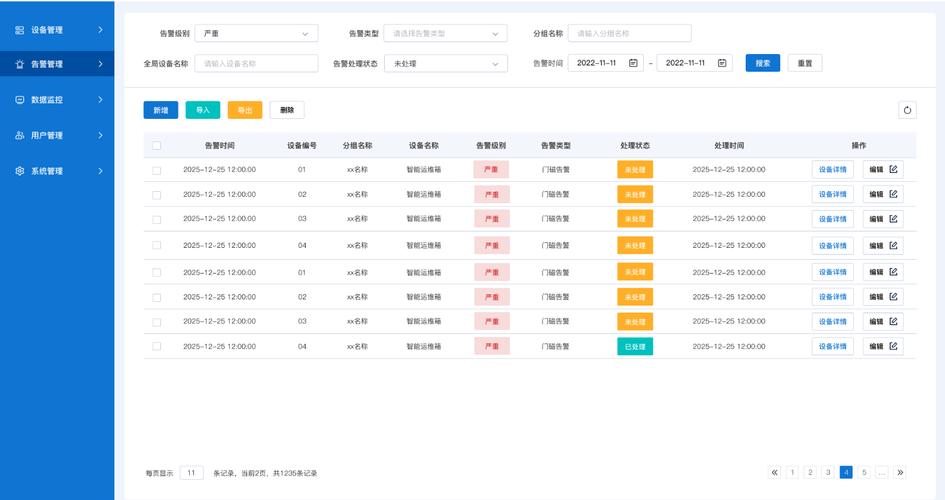
Task: Focus the 分组名称 input field
Action: click(630, 34)
